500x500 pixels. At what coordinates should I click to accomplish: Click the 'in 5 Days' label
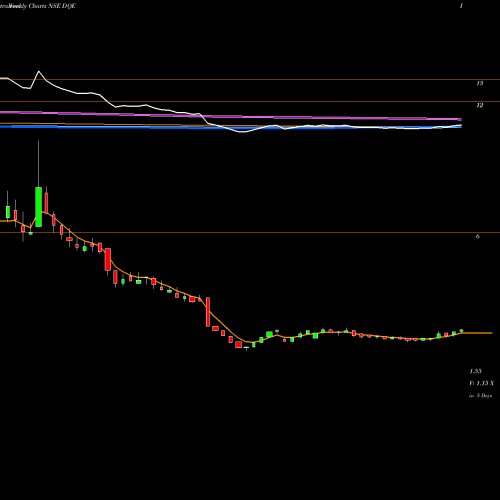pyautogui.click(x=480, y=396)
